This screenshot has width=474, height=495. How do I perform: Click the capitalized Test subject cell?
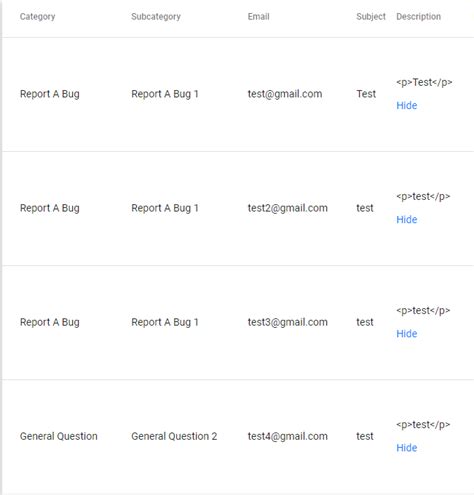pos(366,94)
